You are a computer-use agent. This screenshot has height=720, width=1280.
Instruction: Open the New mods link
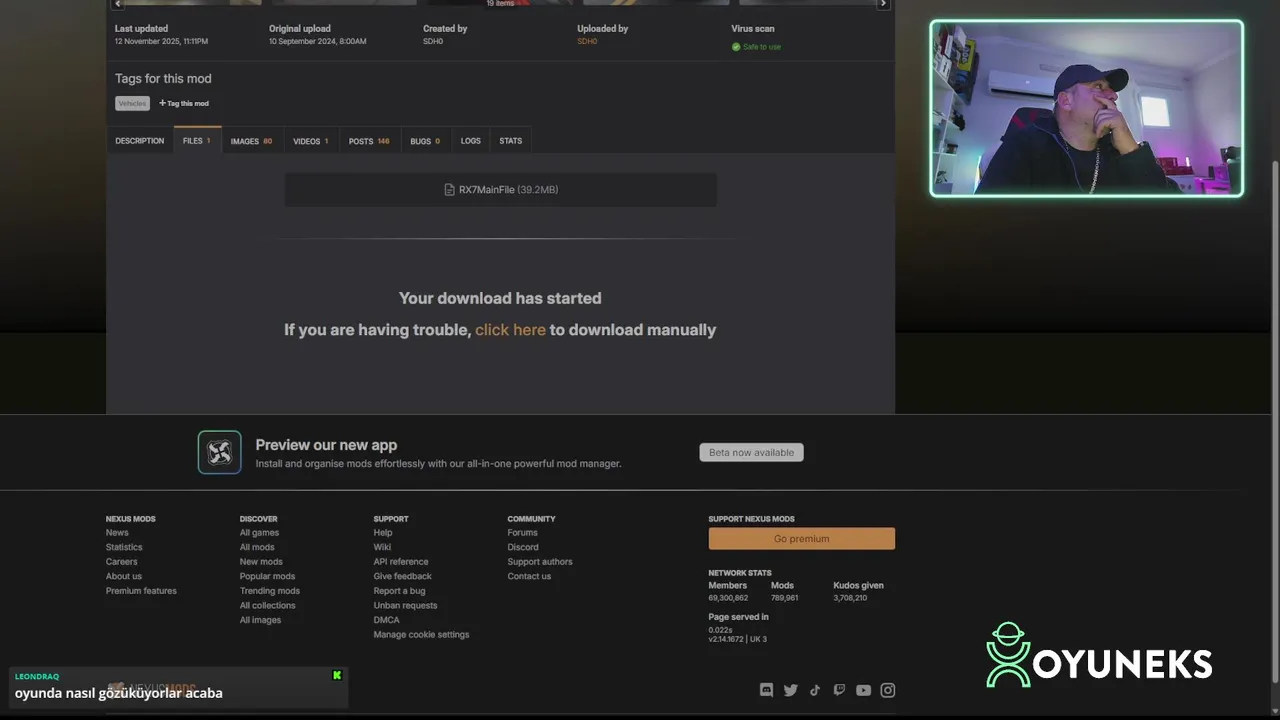click(x=261, y=562)
